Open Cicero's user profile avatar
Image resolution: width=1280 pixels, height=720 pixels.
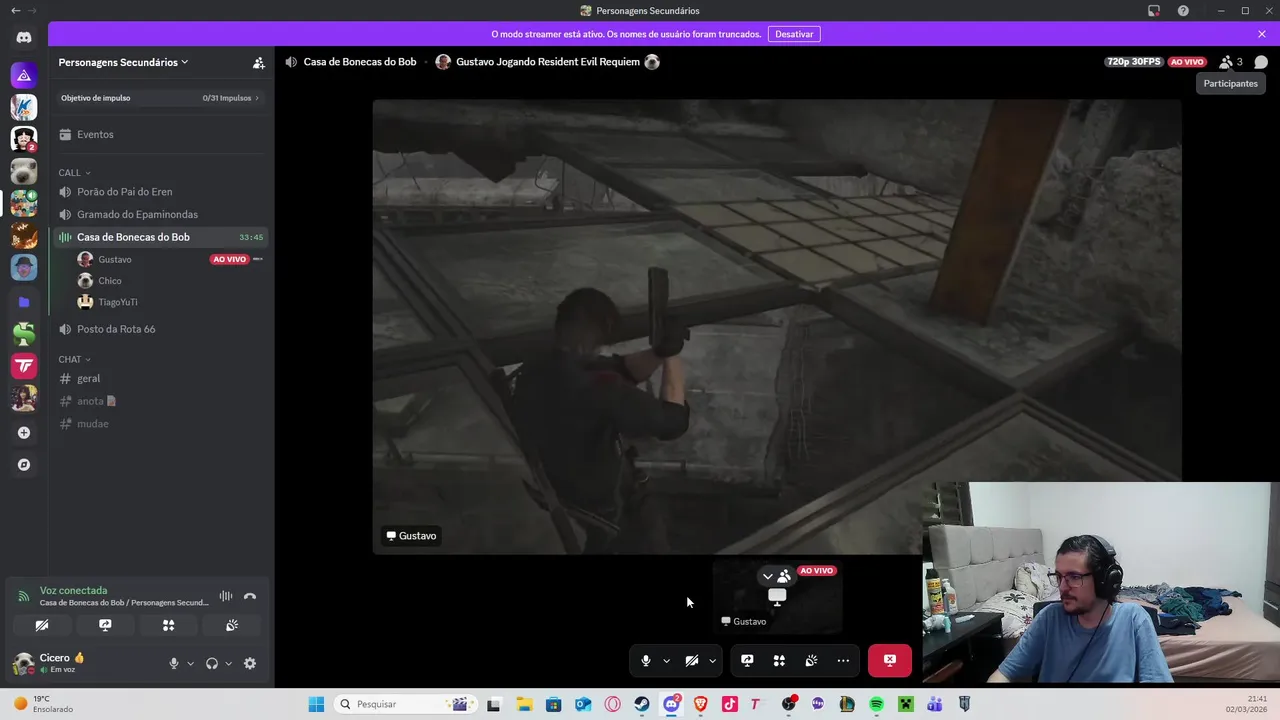pos(24,663)
